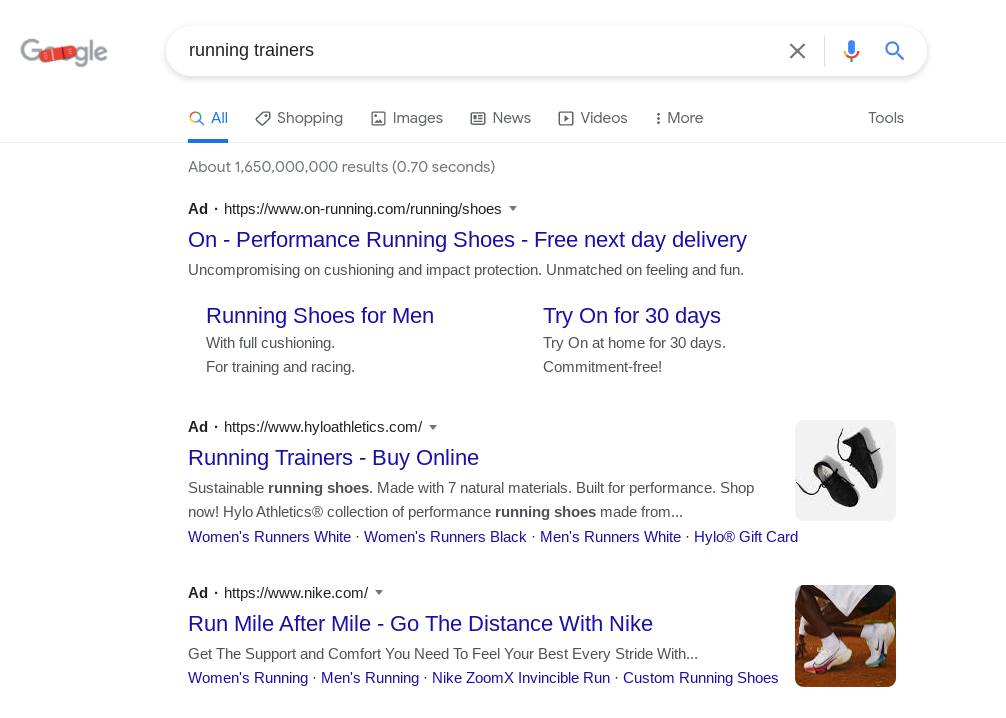Click the nike.com URL text
This screenshot has width=1006, height=718.
click(296, 593)
